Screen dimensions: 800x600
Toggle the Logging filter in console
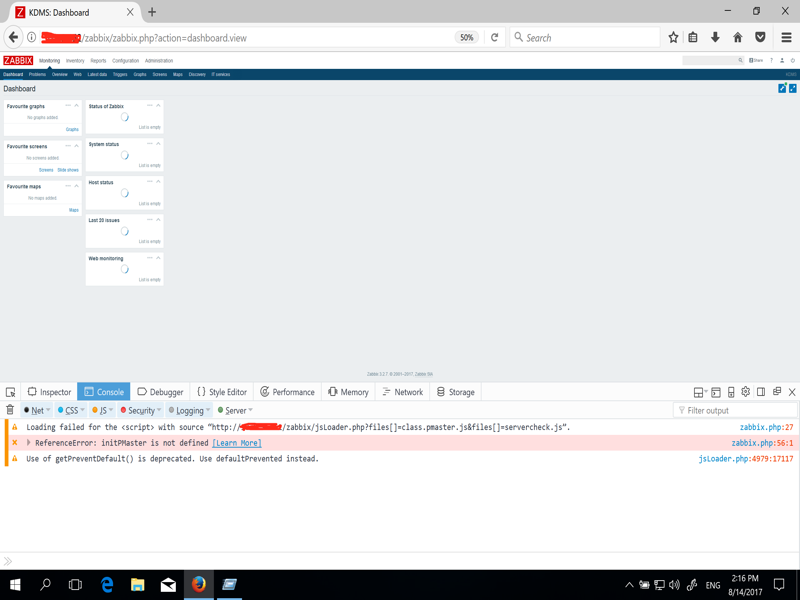pos(189,410)
